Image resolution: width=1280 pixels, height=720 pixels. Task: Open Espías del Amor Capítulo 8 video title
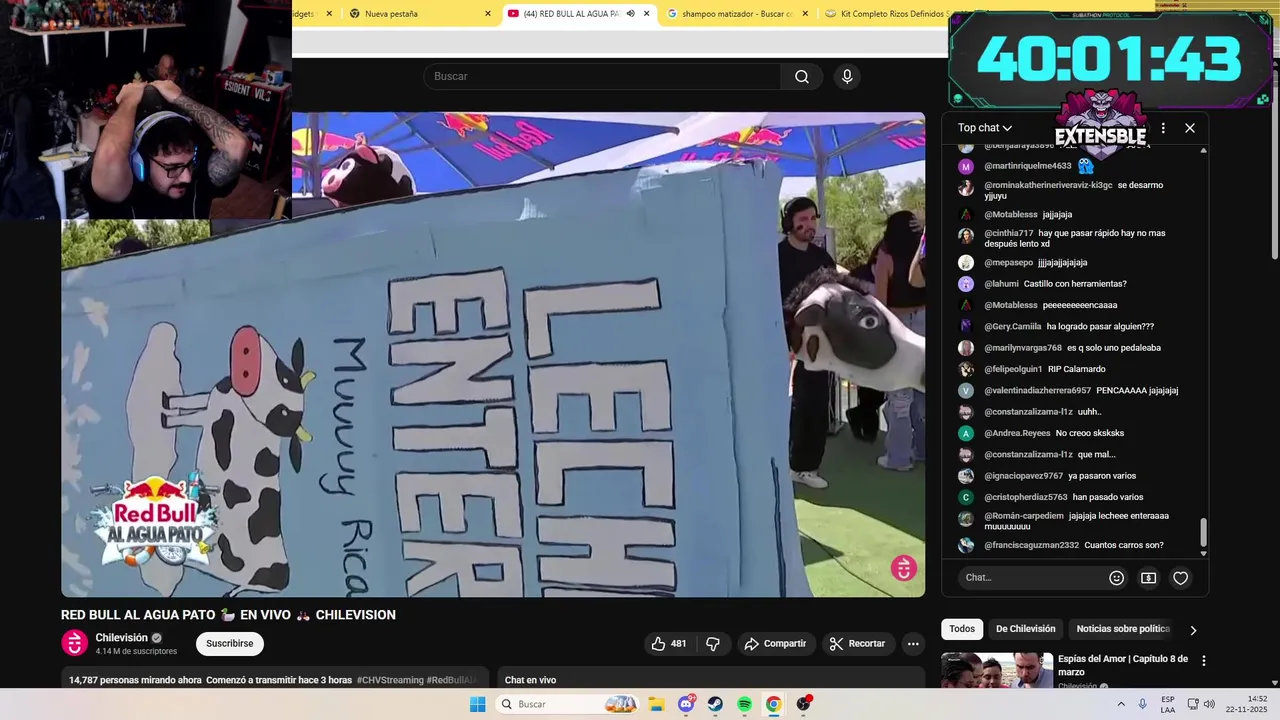pos(1123,665)
